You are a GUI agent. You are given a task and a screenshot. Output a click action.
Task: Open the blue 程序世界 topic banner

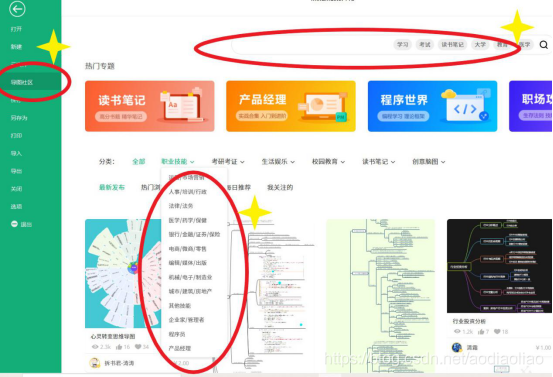coord(432,106)
